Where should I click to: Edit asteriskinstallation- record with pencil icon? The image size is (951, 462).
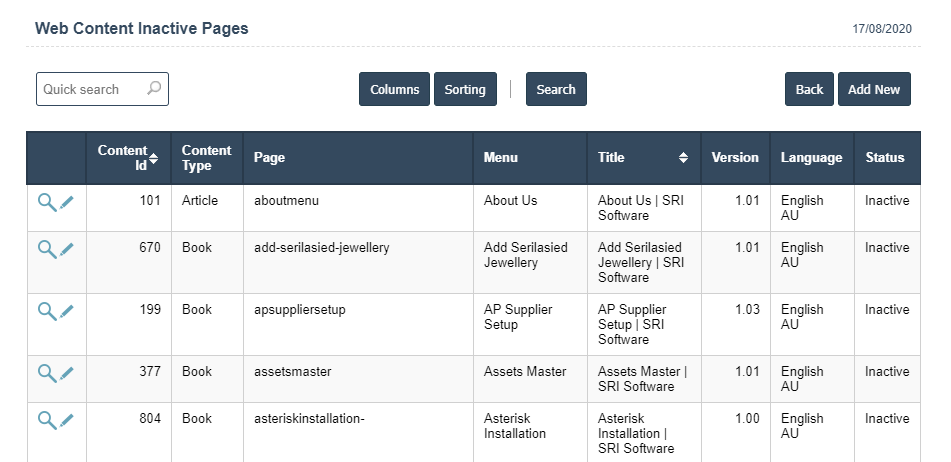(67, 420)
